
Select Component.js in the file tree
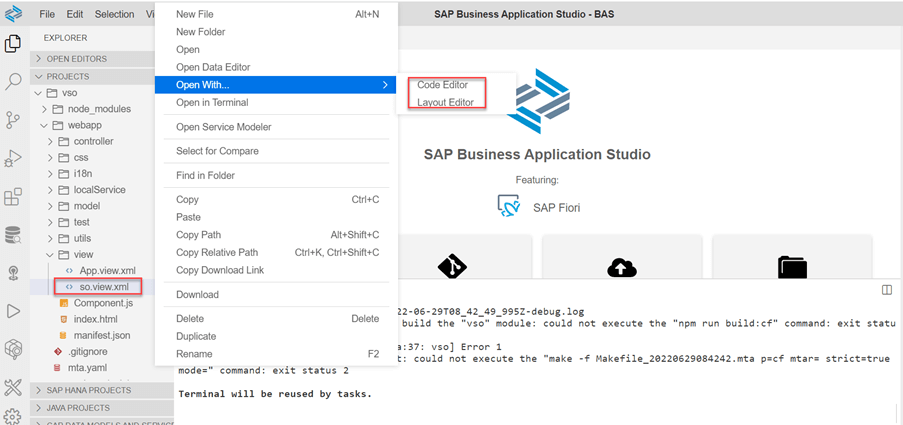(103, 302)
